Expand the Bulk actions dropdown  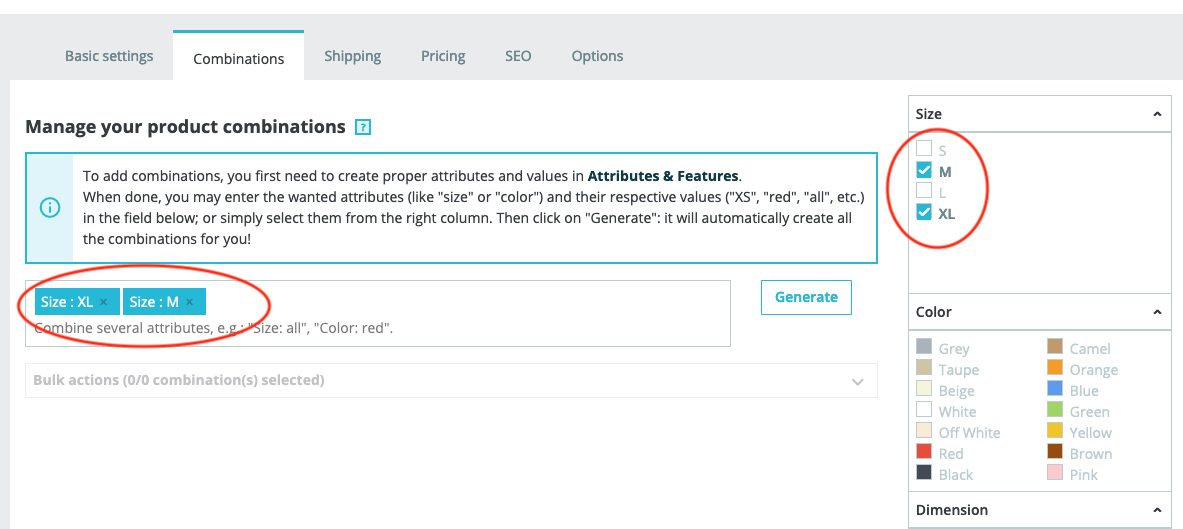click(451, 380)
